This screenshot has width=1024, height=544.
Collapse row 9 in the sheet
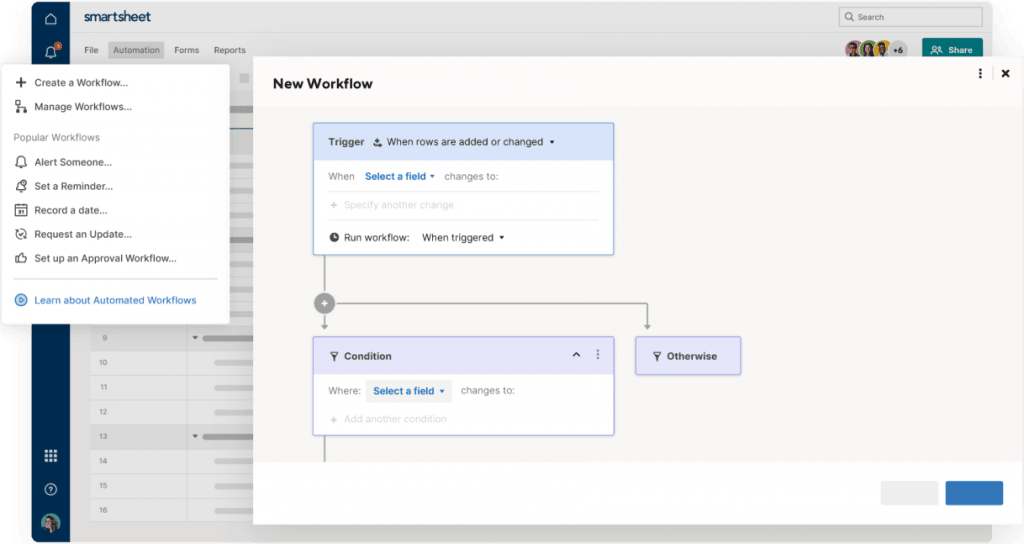(x=195, y=338)
